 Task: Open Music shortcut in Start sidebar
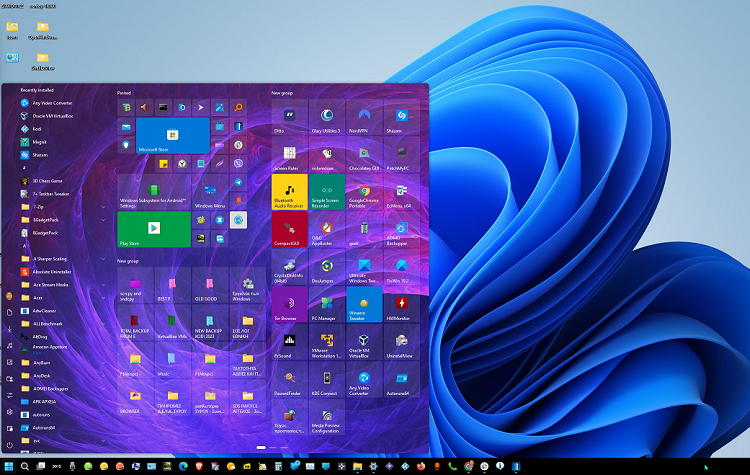[9, 345]
